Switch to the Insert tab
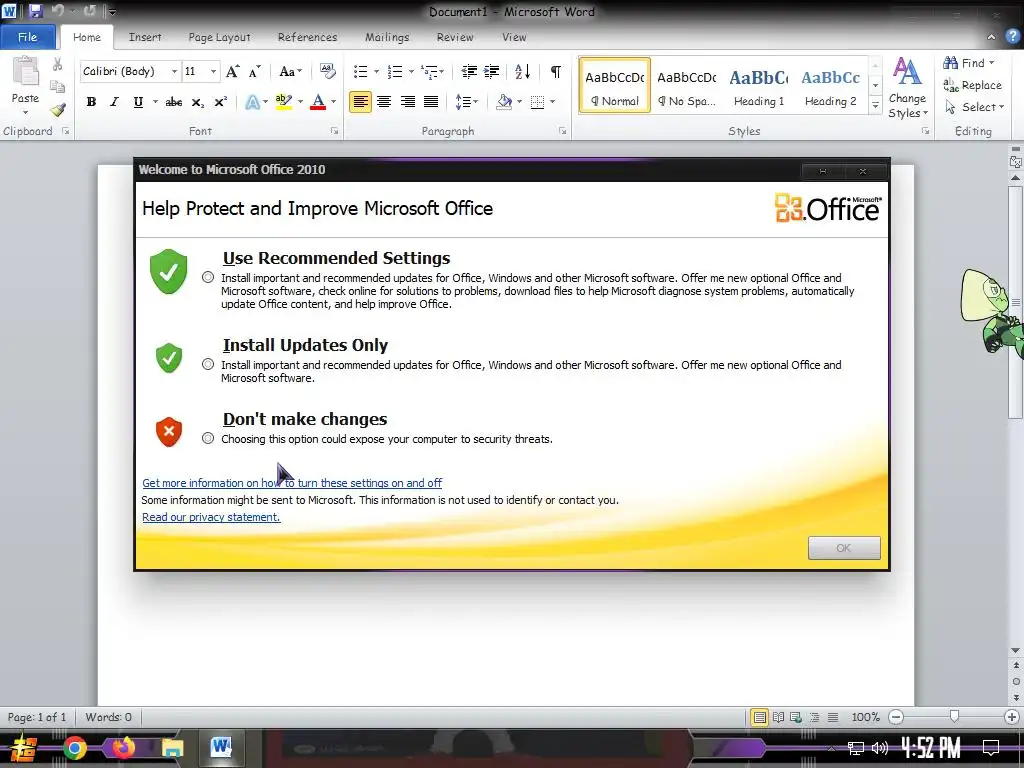Screen dimensions: 1024x768 coord(145,37)
